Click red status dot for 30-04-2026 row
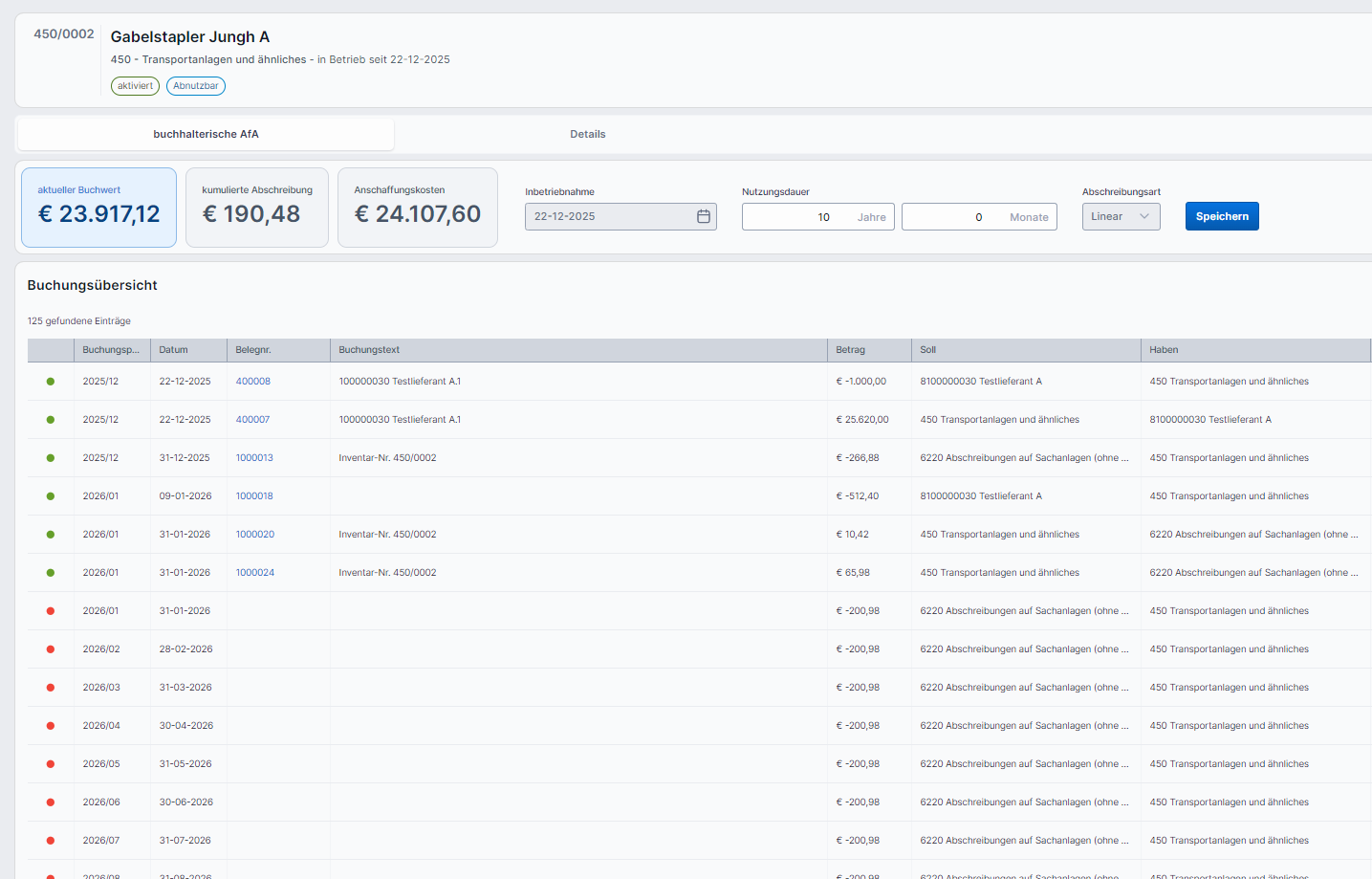This screenshot has width=1372, height=879. pos(51,726)
